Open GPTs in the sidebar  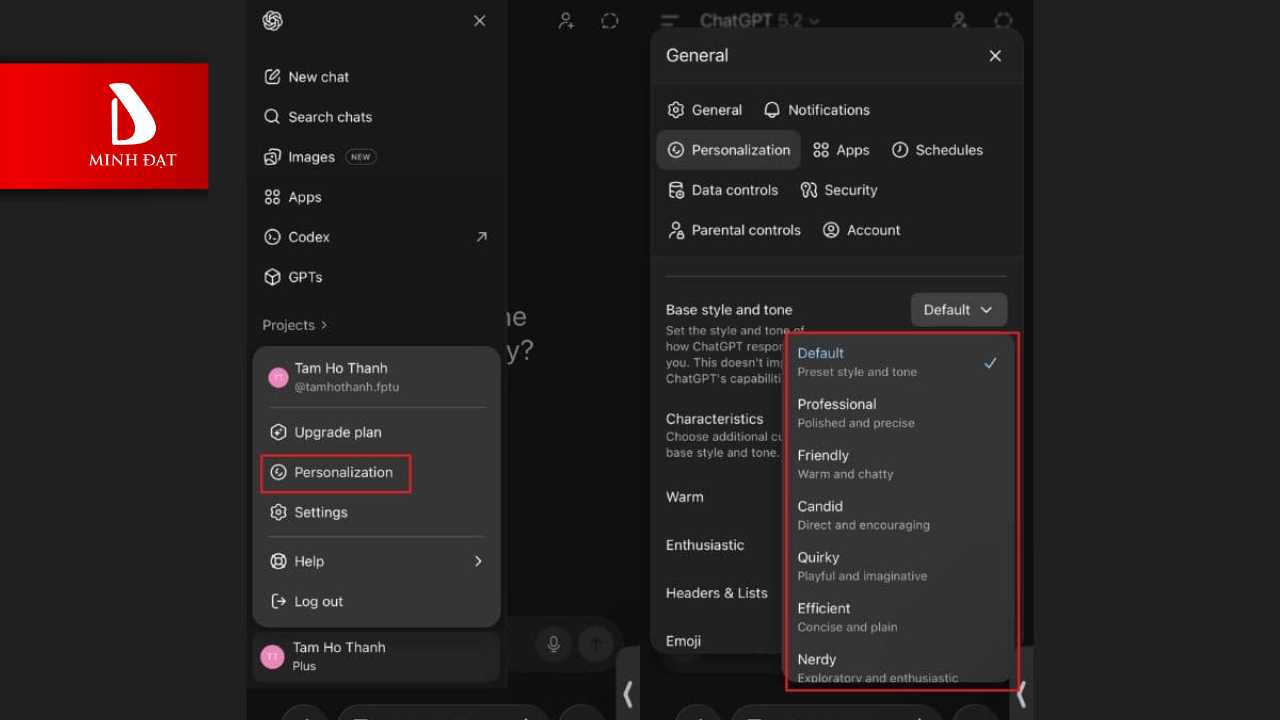(x=304, y=277)
